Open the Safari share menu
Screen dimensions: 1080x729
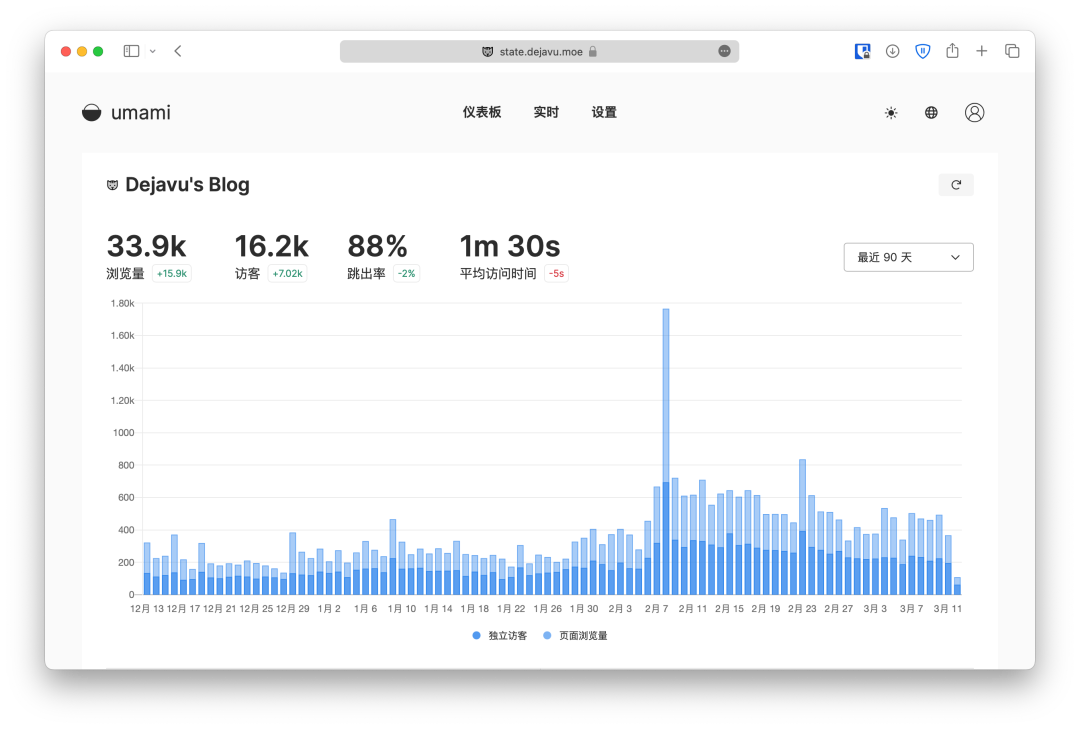pos(952,50)
